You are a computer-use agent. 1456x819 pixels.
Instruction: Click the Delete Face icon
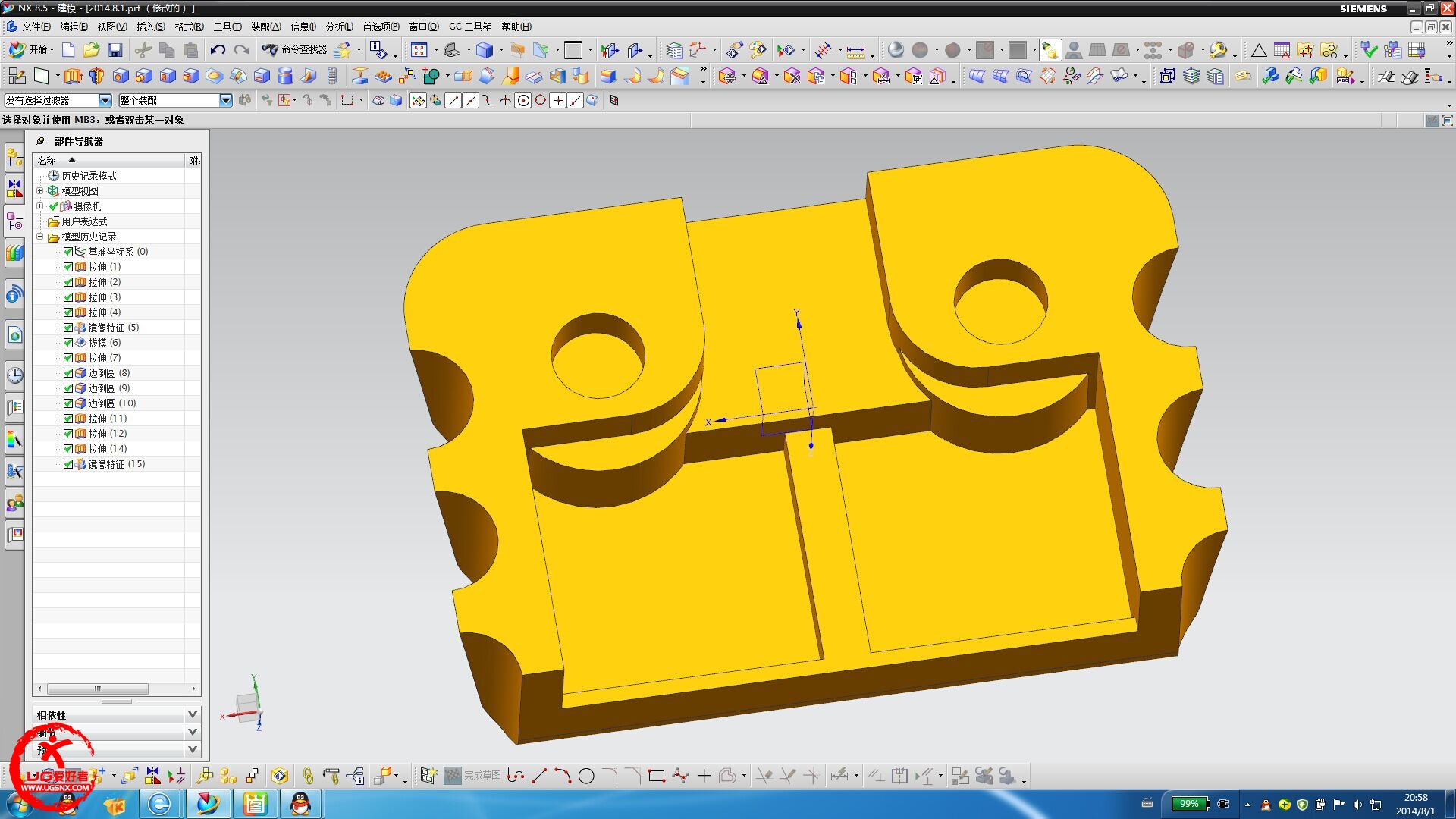point(792,76)
